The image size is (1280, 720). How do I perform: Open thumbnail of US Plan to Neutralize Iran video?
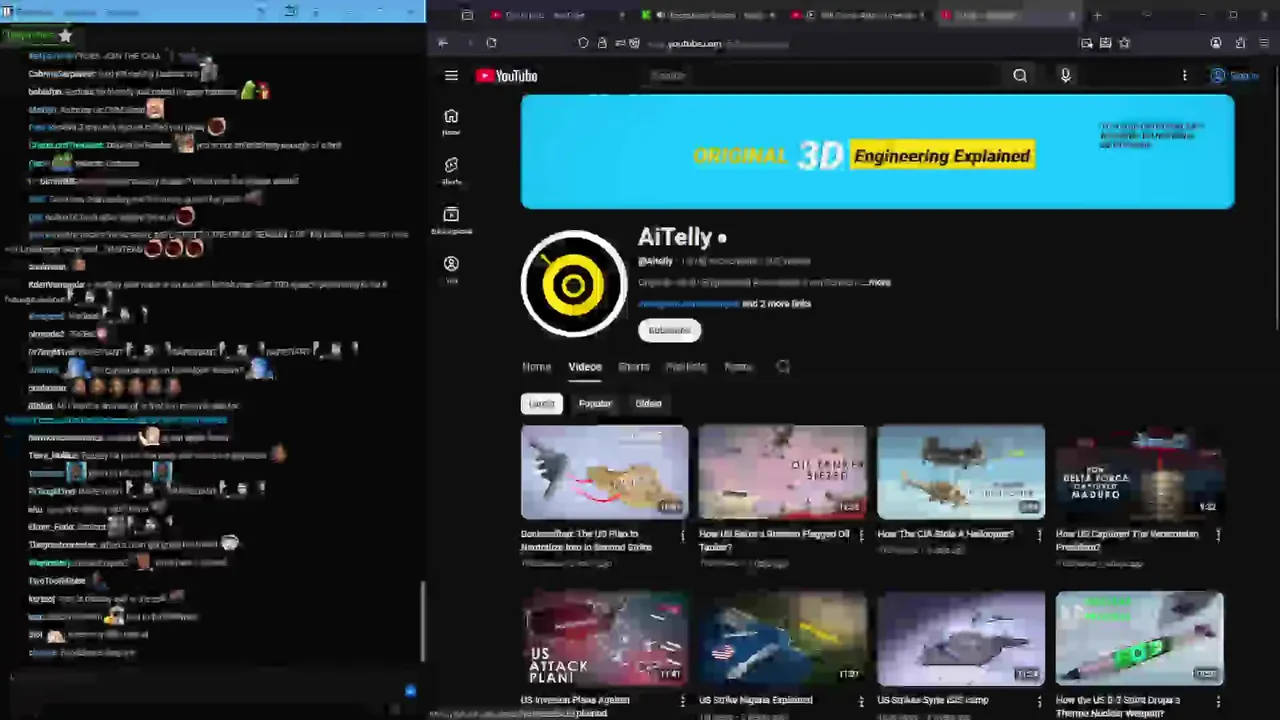pyautogui.click(x=605, y=472)
